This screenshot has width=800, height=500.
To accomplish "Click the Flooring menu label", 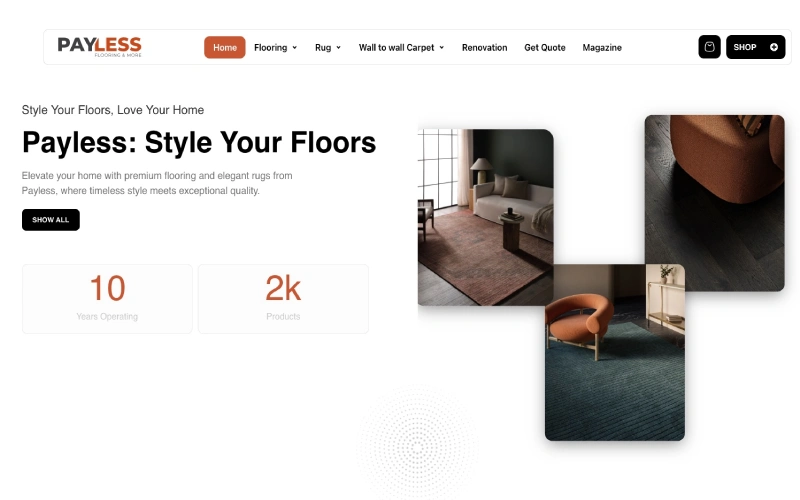I will tap(270, 47).
